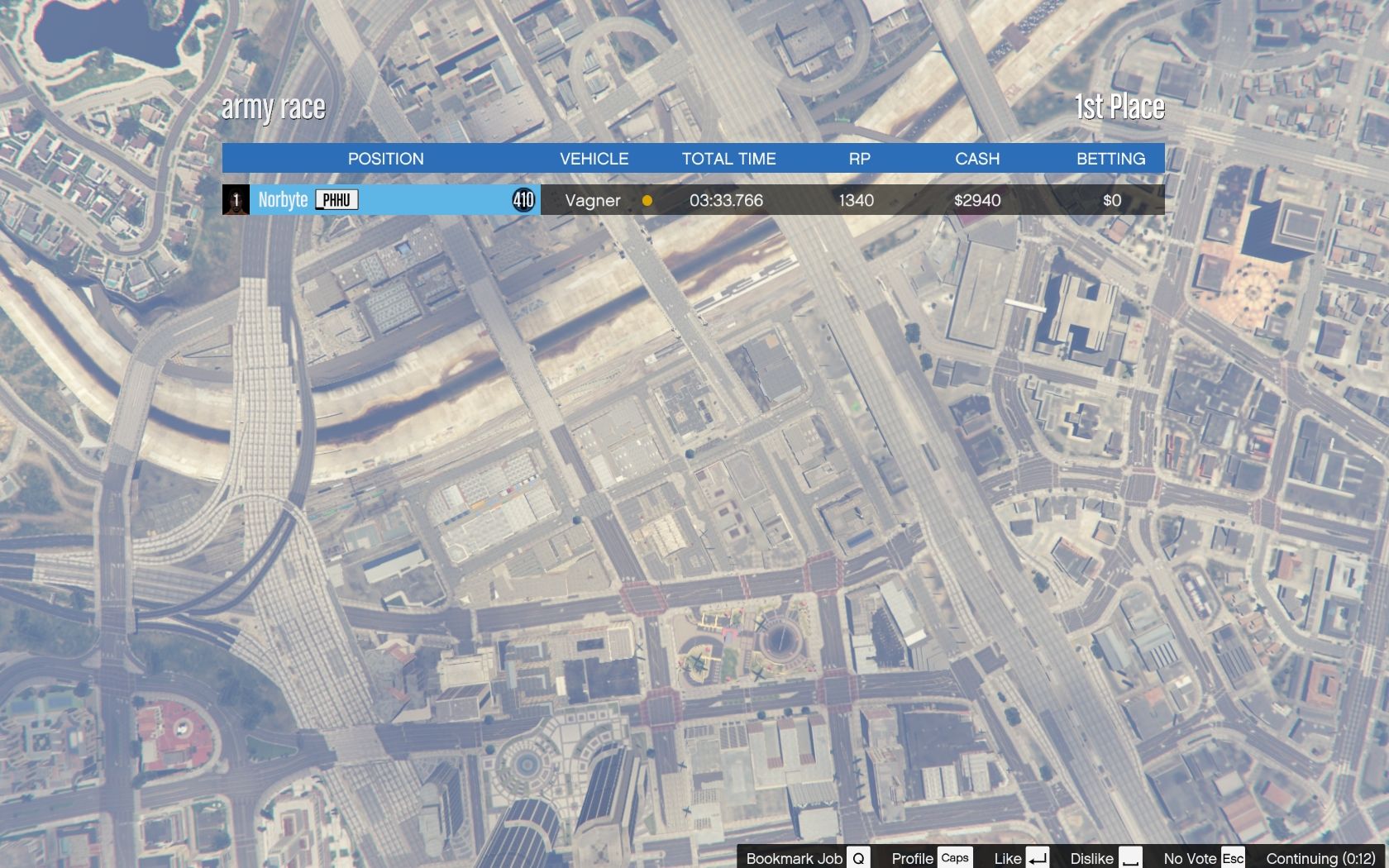Select the Norbyte player name
Screen dimensions: 1389x868
pyautogui.click(x=283, y=200)
